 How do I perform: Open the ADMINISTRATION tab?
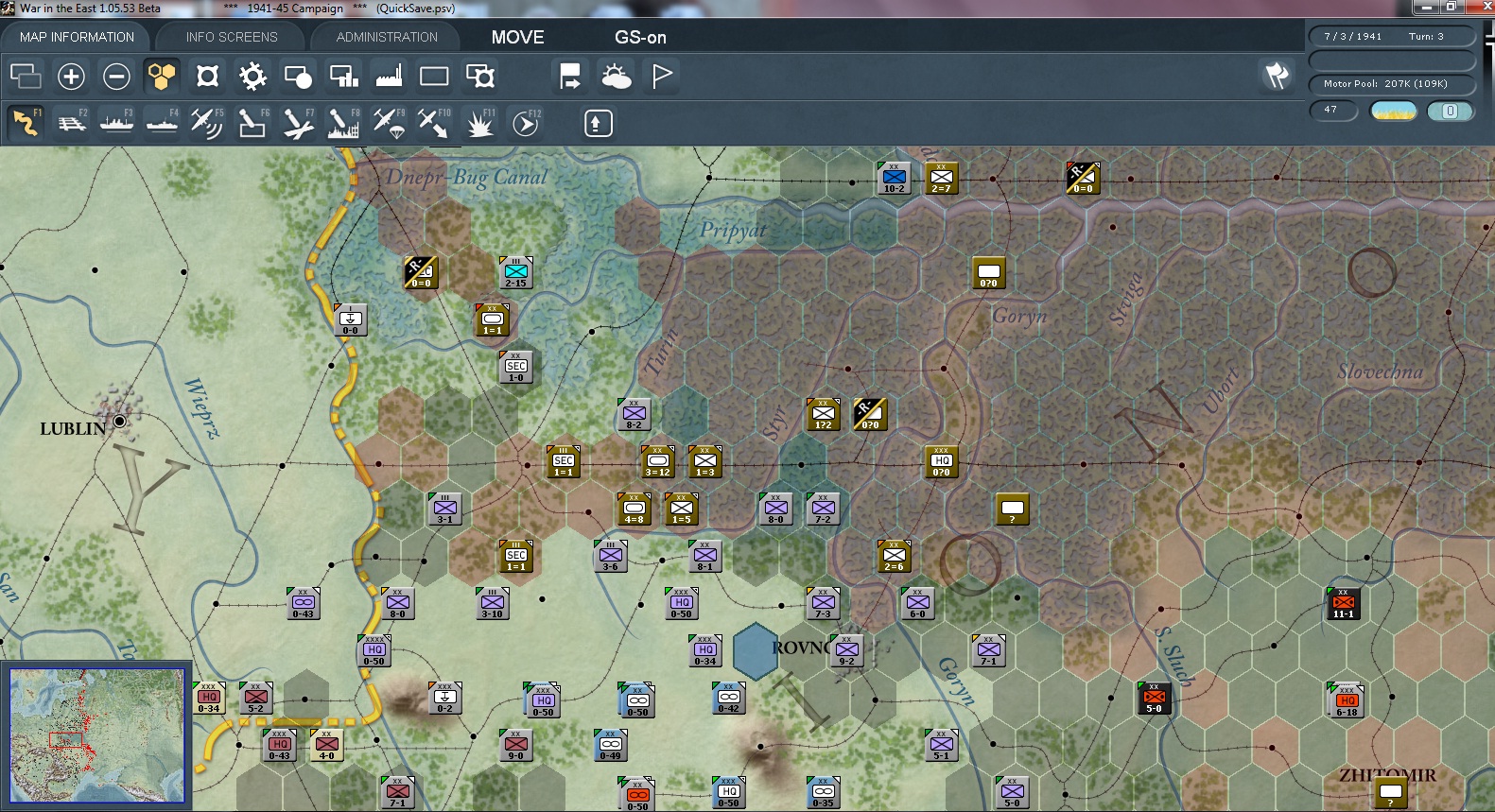tap(387, 37)
